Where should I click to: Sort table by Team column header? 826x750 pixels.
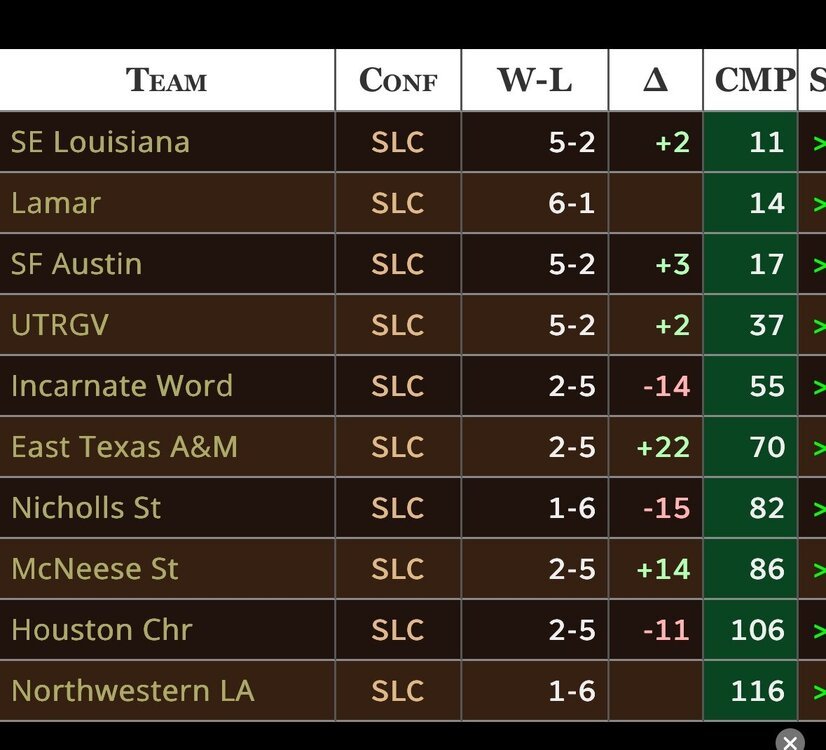point(166,80)
